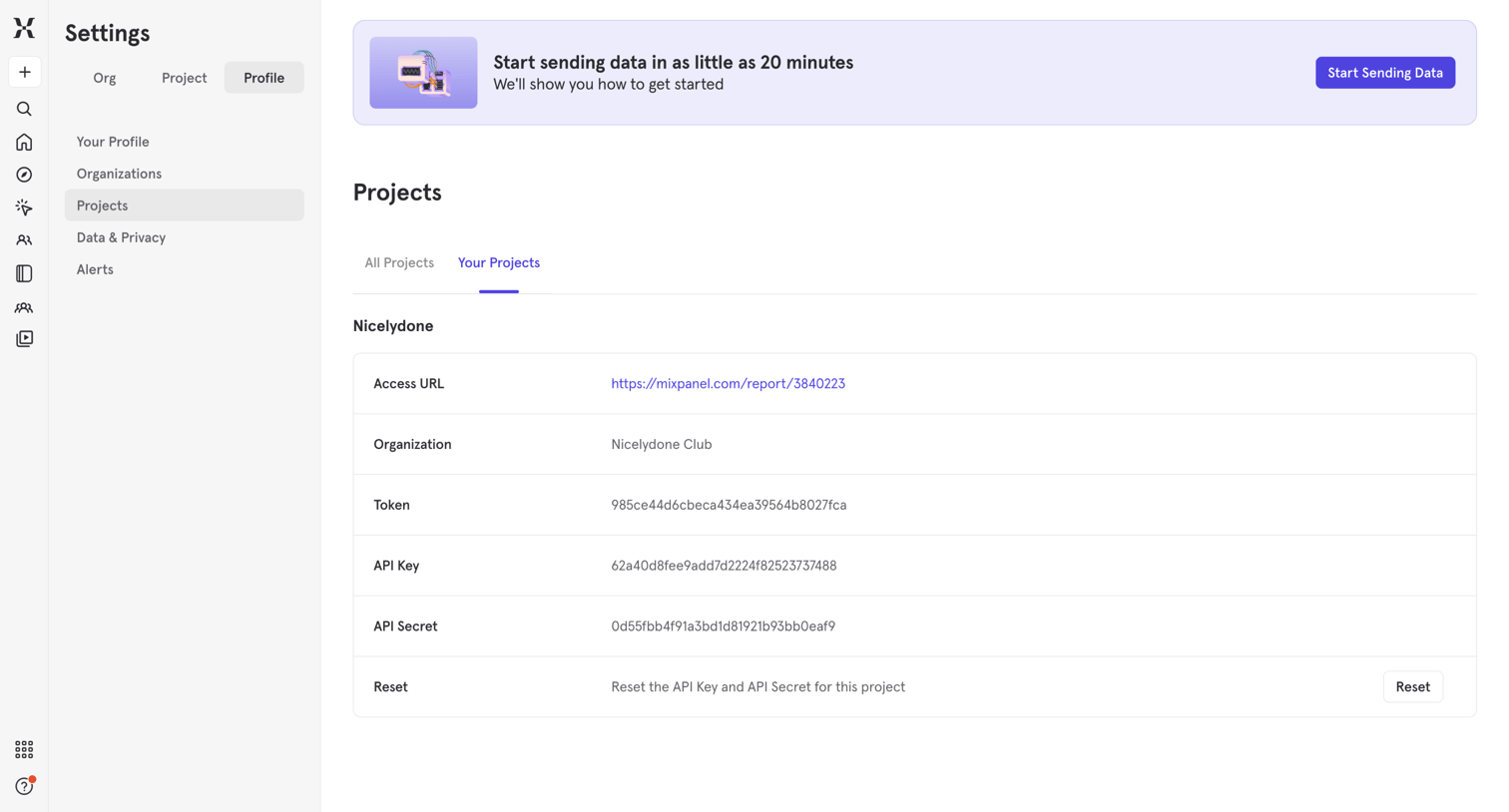Open the compass Discover icon
This screenshot has height=812, width=1509.
tap(24, 175)
